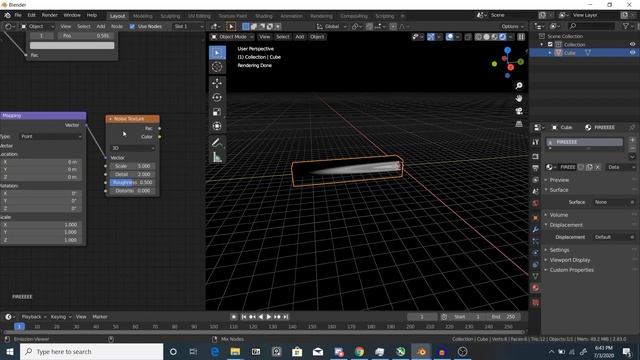Open the timeline Playback menu
The image size is (640, 360).
[33, 317]
